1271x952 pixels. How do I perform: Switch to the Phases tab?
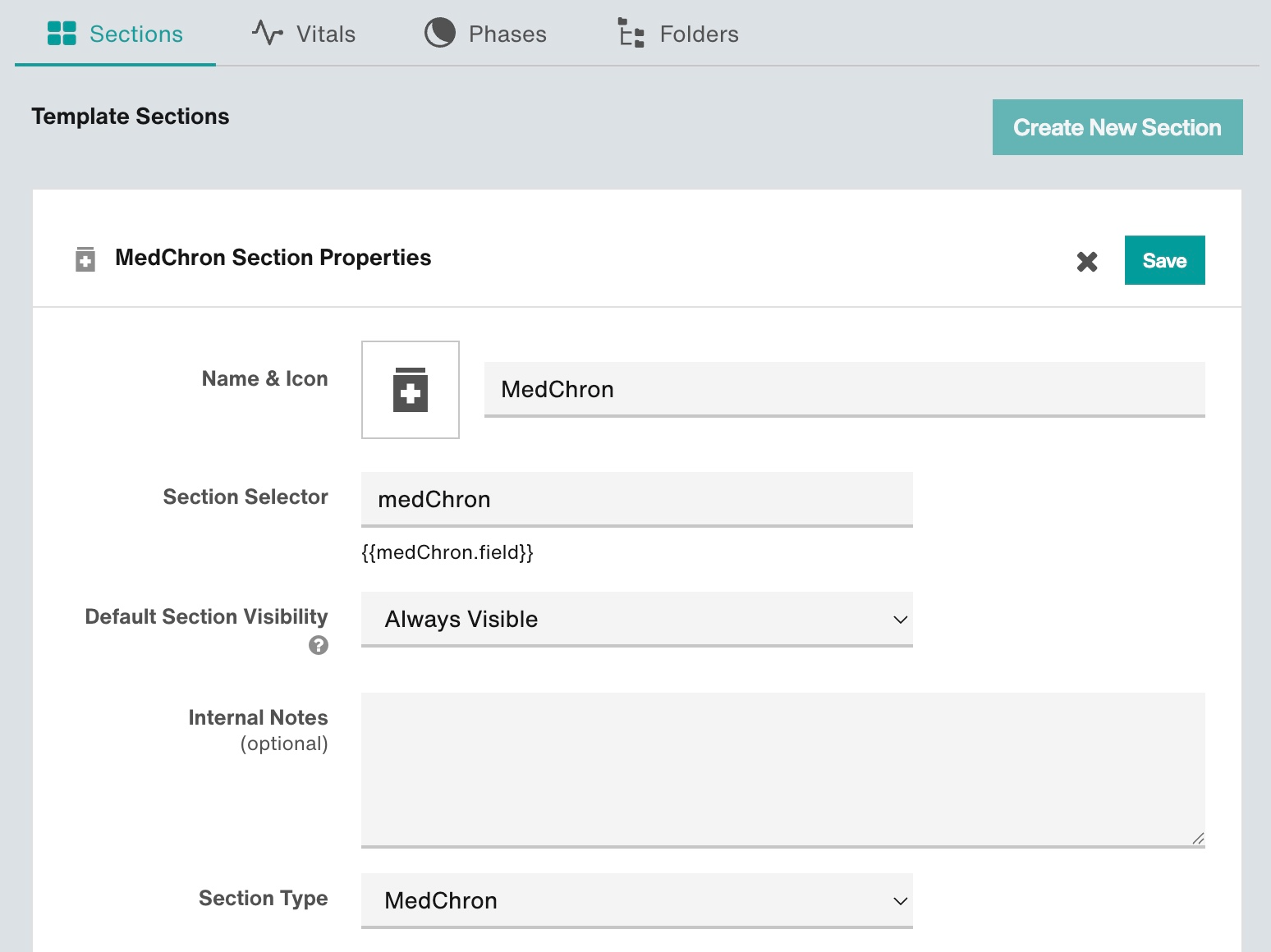click(x=507, y=34)
